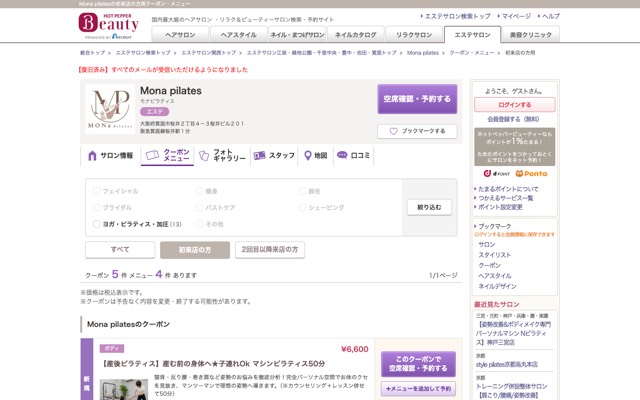Click the Hot Pepper Beauty logo
Screen dimensions: 640x400
[x=109, y=26]
